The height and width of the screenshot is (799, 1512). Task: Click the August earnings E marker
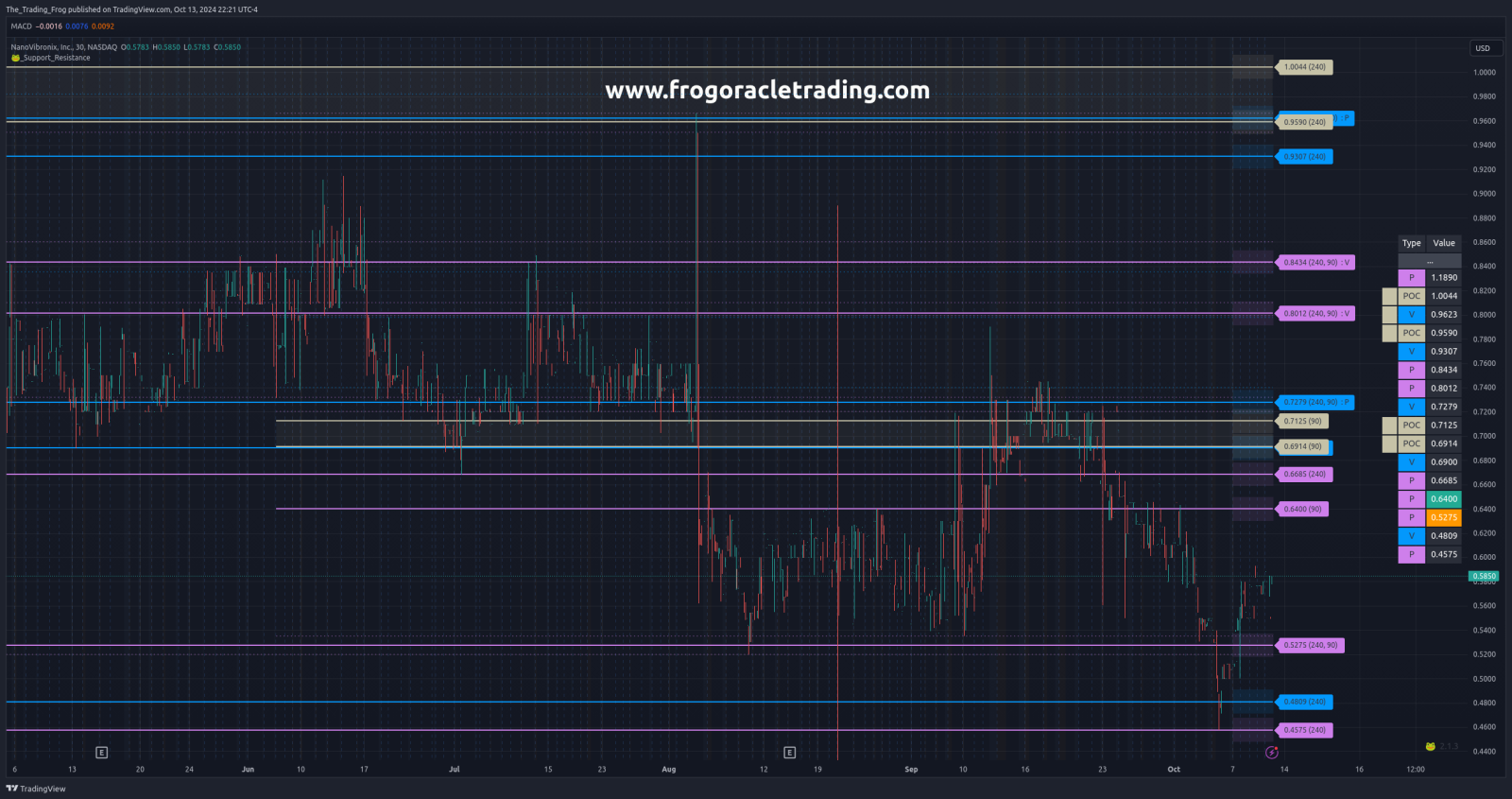click(790, 753)
